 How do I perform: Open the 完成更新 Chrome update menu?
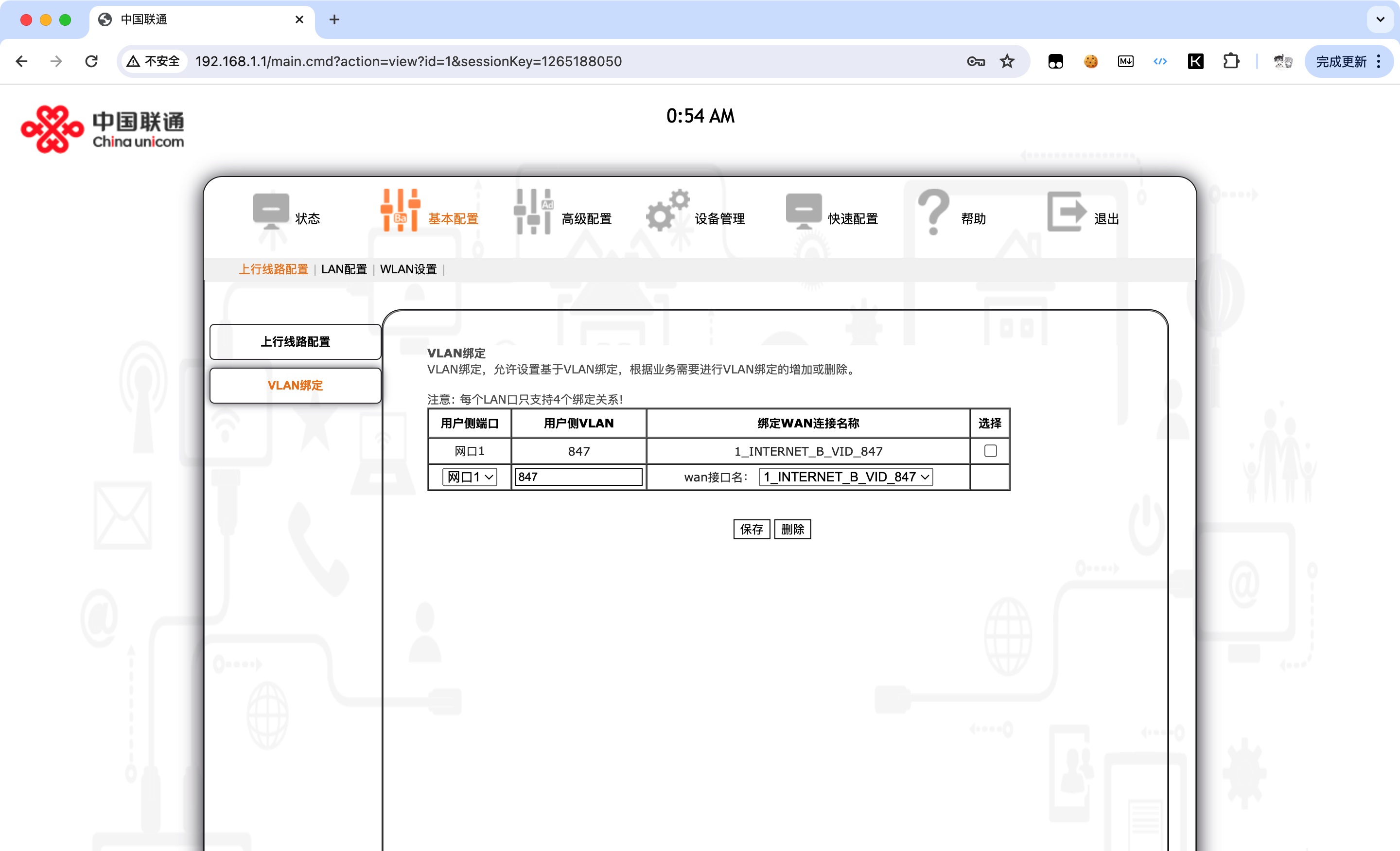point(1349,61)
